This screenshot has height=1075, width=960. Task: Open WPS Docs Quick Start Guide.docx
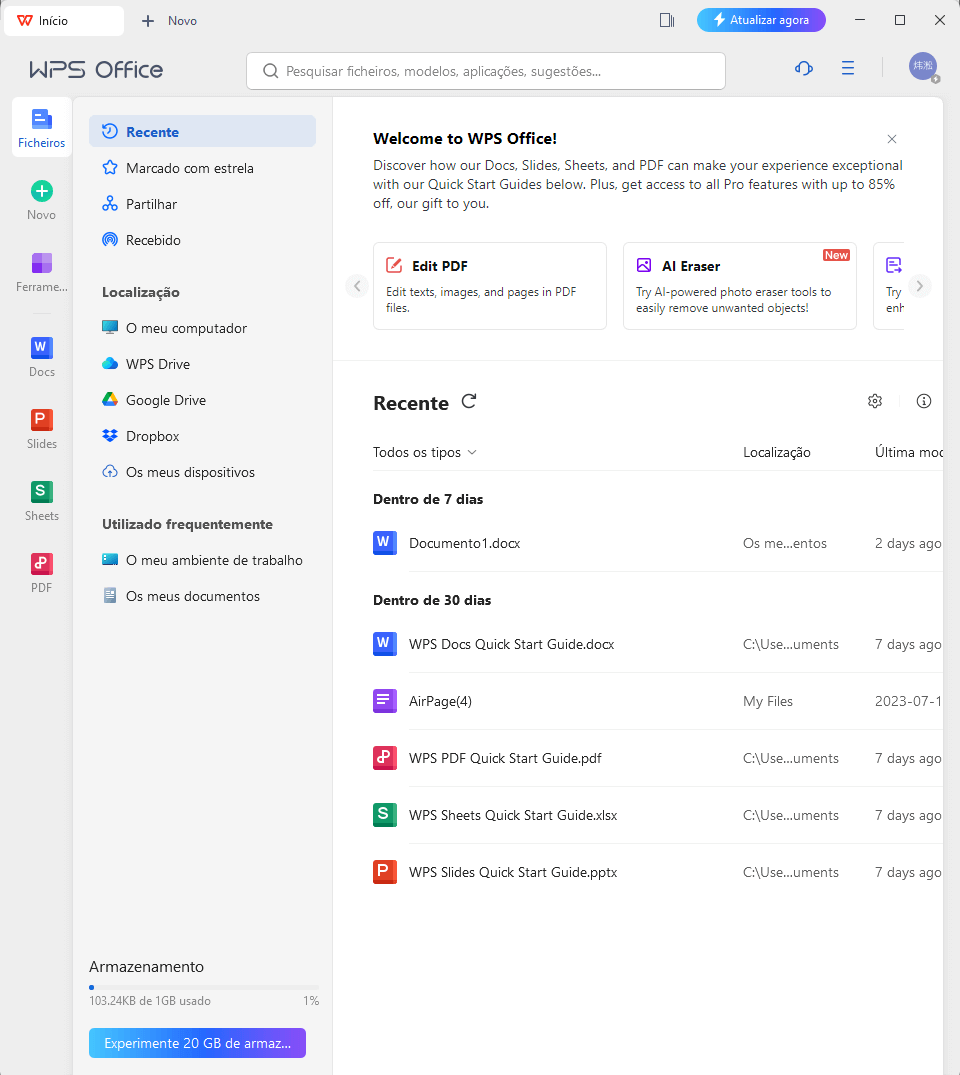pos(658,644)
